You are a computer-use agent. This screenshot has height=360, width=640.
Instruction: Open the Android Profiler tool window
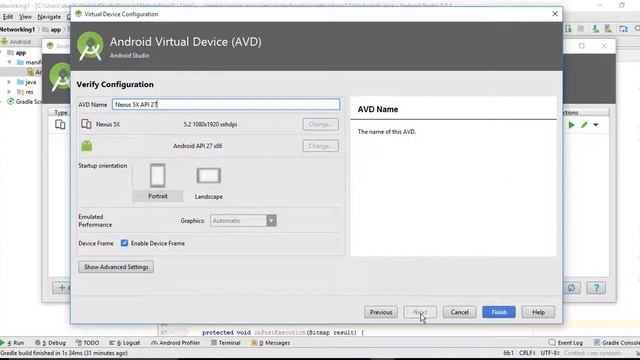(x=176, y=343)
